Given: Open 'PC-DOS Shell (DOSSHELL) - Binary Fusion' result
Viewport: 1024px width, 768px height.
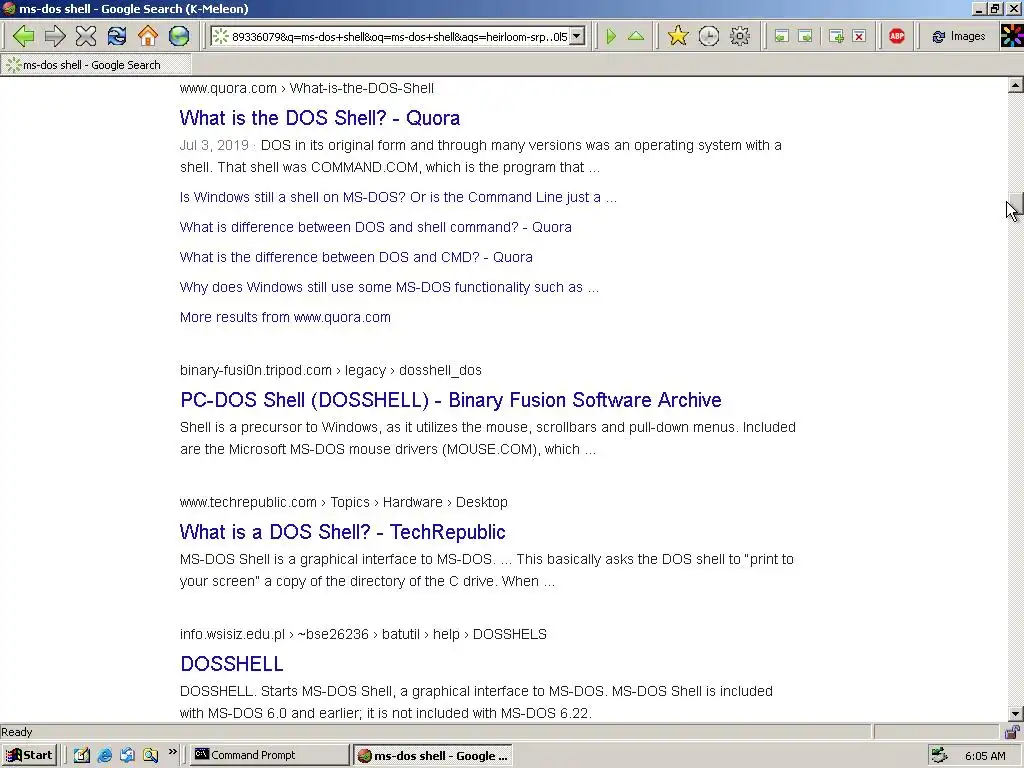Looking at the screenshot, I should click(451, 400).
